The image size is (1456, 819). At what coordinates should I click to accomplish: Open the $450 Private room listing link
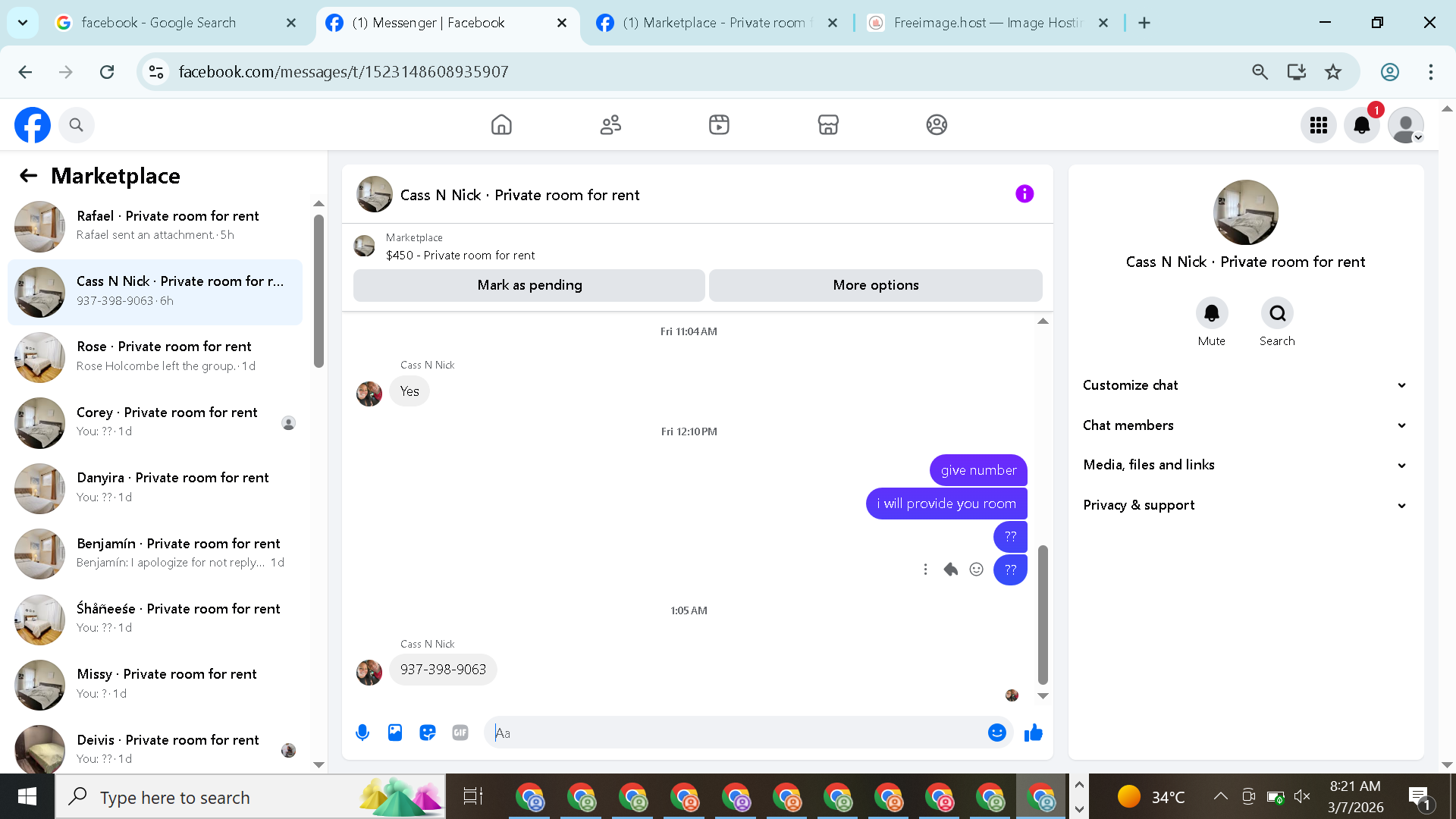coord(460,256)
